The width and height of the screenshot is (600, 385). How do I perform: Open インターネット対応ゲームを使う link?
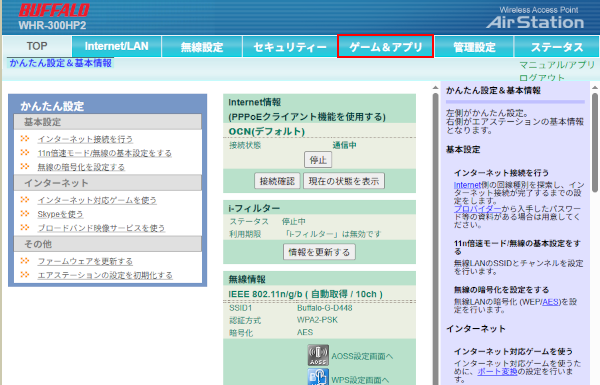[97, 200]
